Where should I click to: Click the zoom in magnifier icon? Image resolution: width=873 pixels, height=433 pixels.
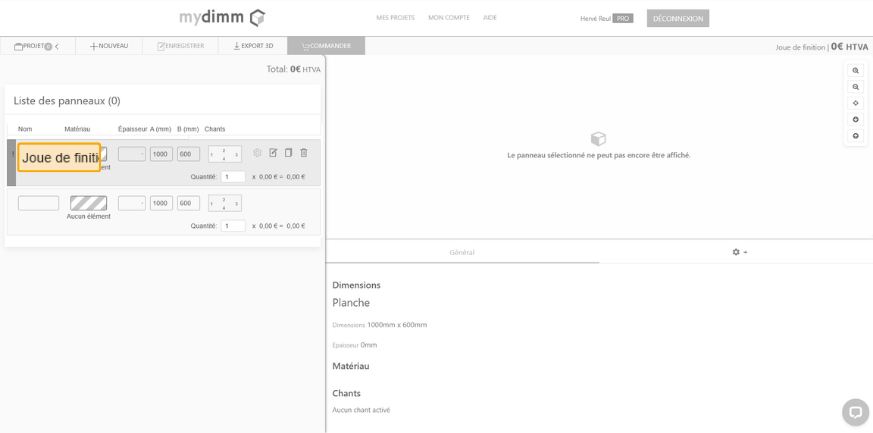[x=855, y=71]
